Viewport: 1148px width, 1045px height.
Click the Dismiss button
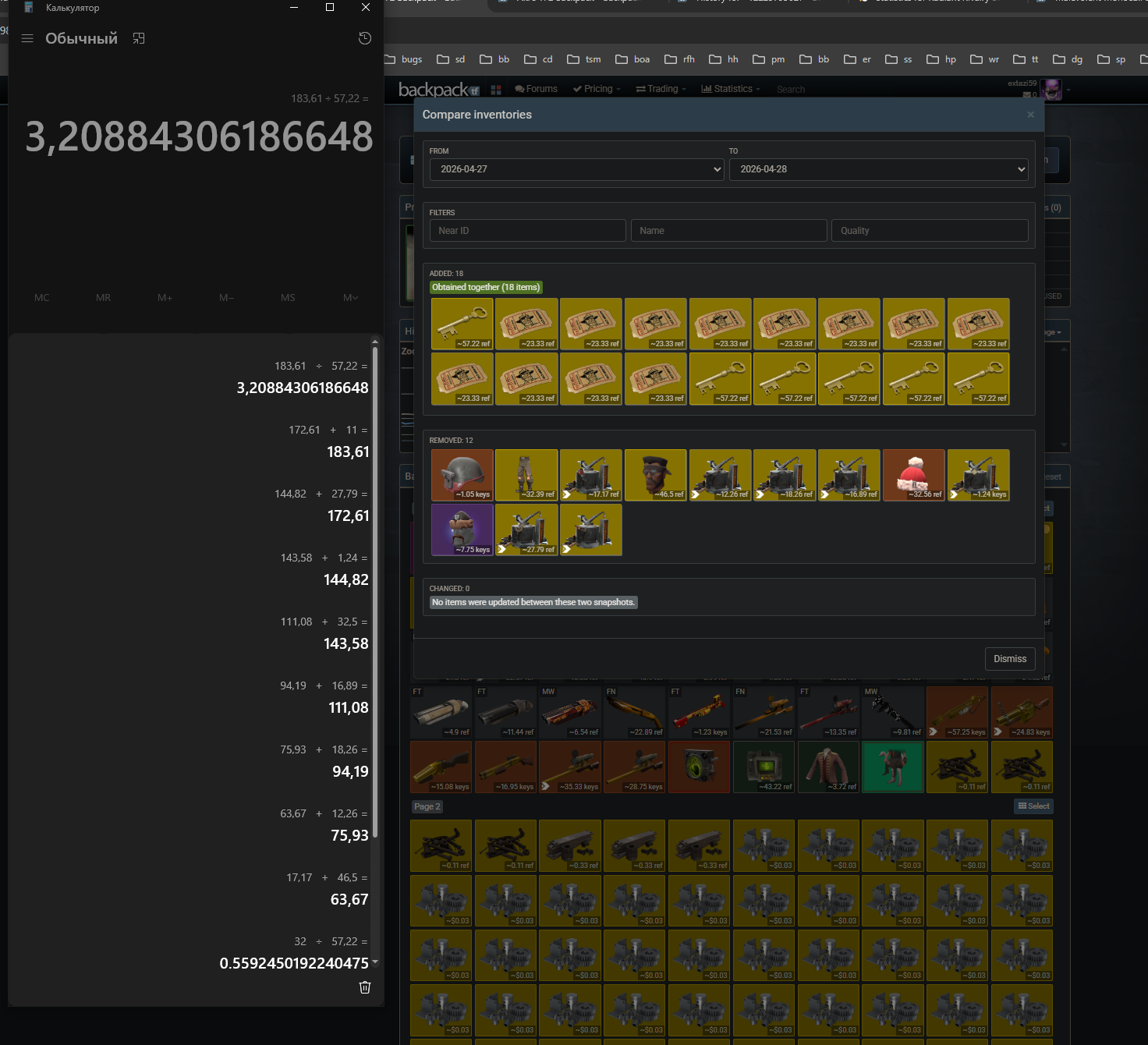point(1010,659)
